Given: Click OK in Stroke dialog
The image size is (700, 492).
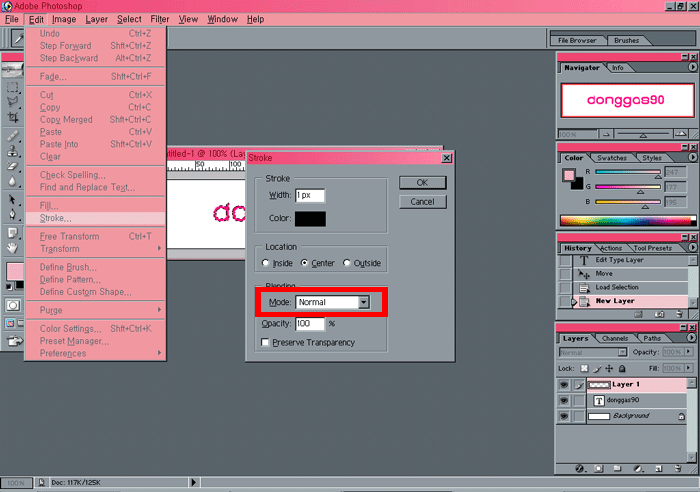Looking at the screenshot, I should (x=422, y=182).
